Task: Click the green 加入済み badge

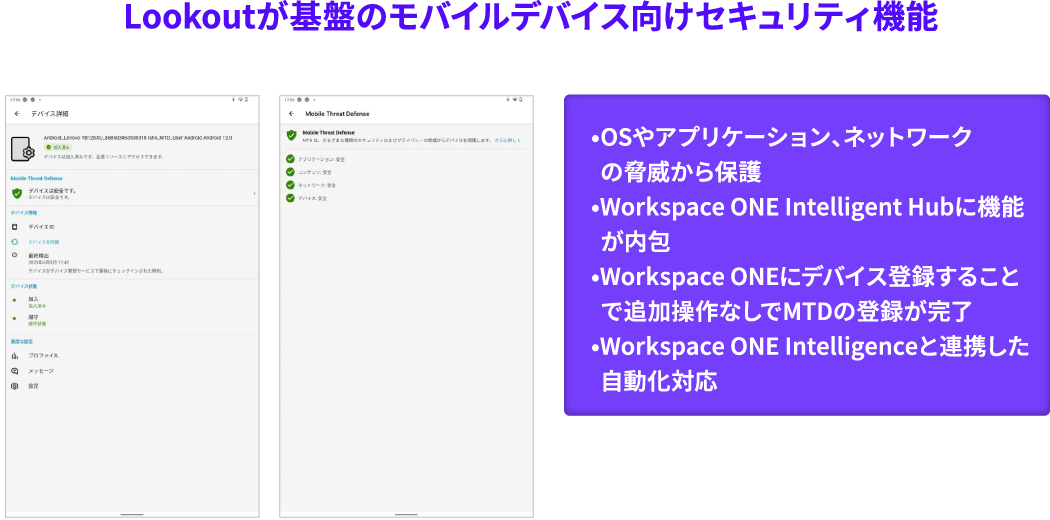Action: point(58,147)
